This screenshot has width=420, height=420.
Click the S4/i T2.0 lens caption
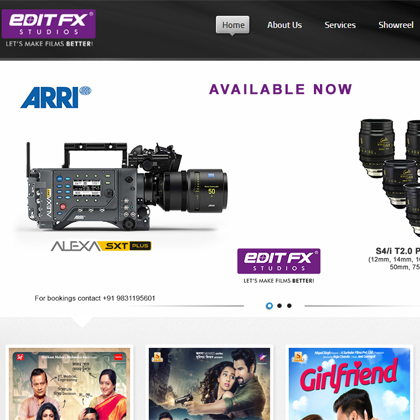click(x=397, y=251)
